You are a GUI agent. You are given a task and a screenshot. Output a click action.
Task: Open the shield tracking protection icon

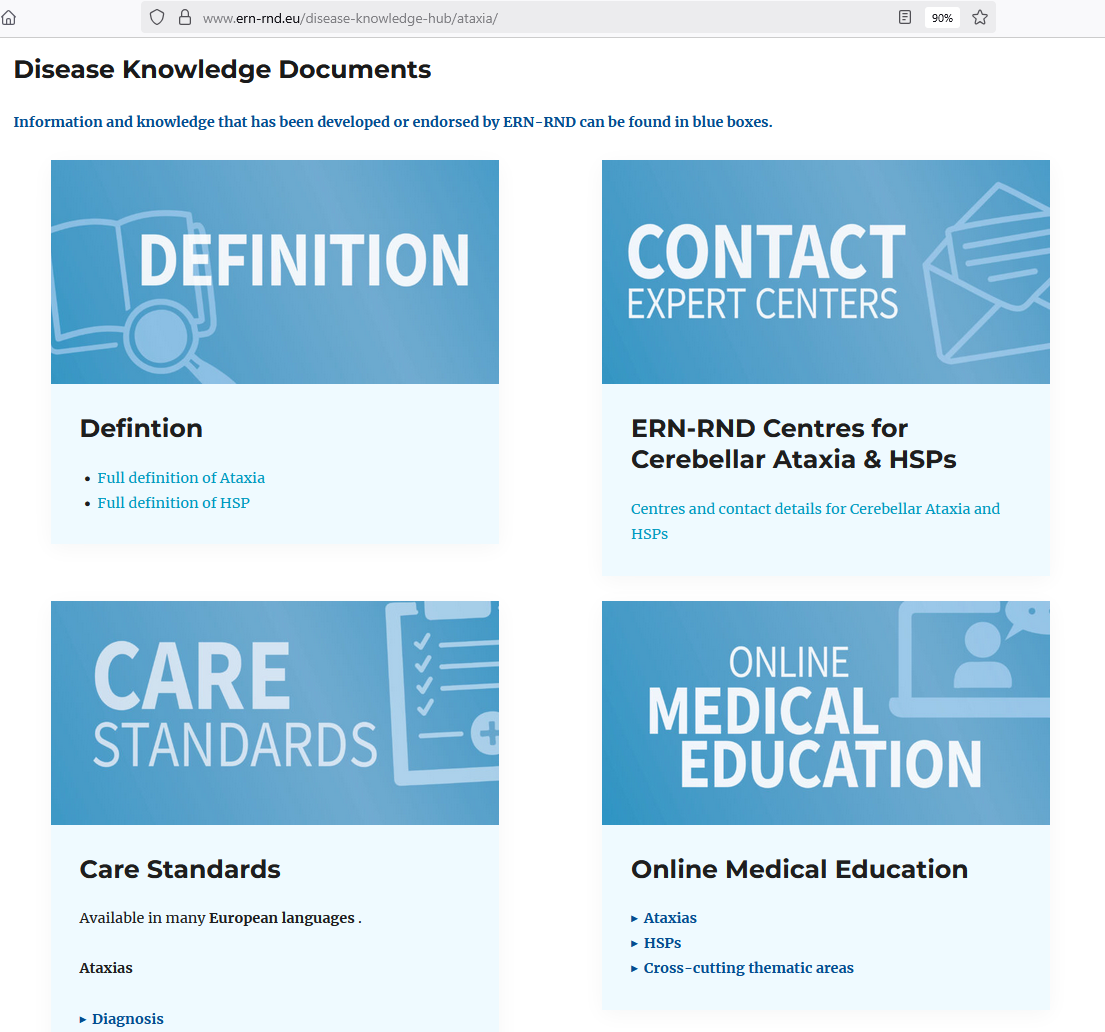pyautogui.click(x=157, y=18)
